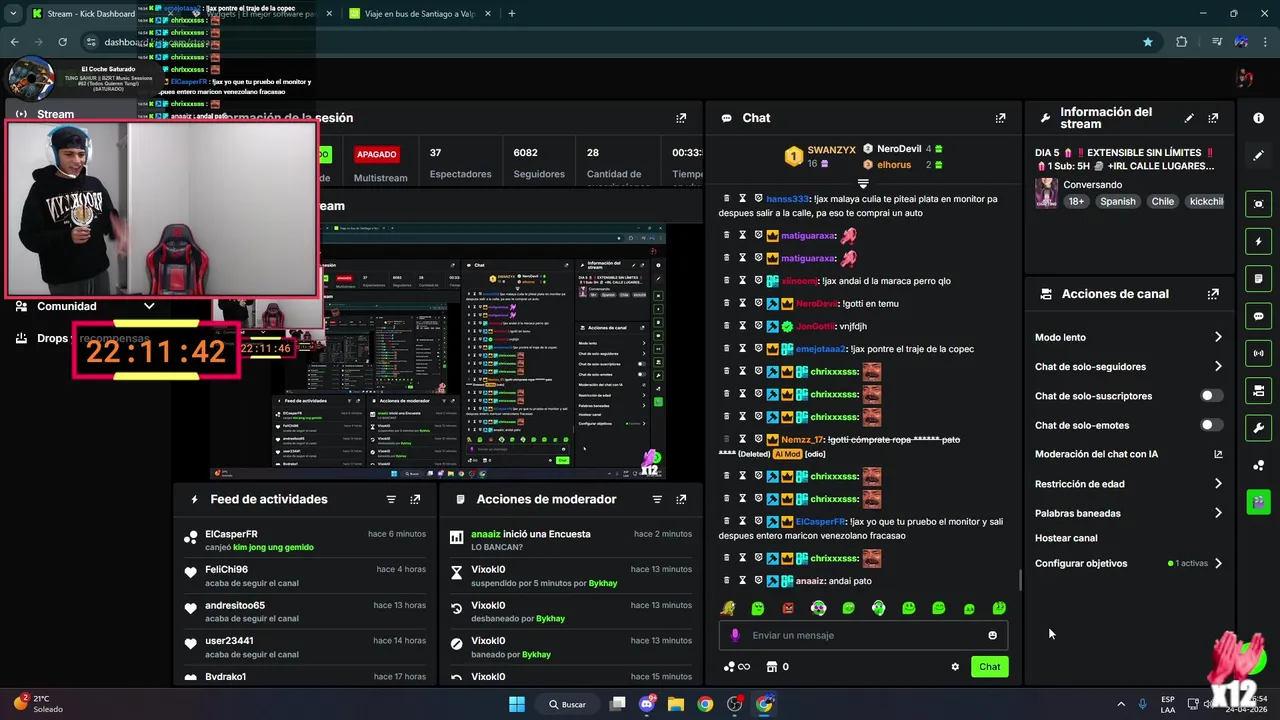Click the 18+ stream tag
The image size is (1280, 720).
[1075, 201]
